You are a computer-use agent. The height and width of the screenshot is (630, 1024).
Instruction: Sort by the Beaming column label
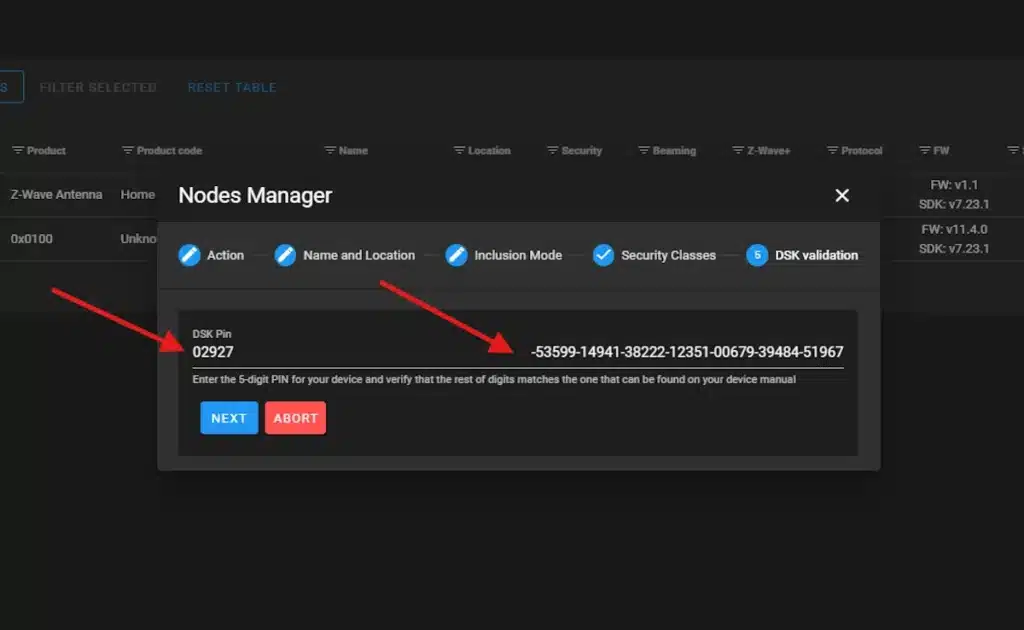[674, 151]
